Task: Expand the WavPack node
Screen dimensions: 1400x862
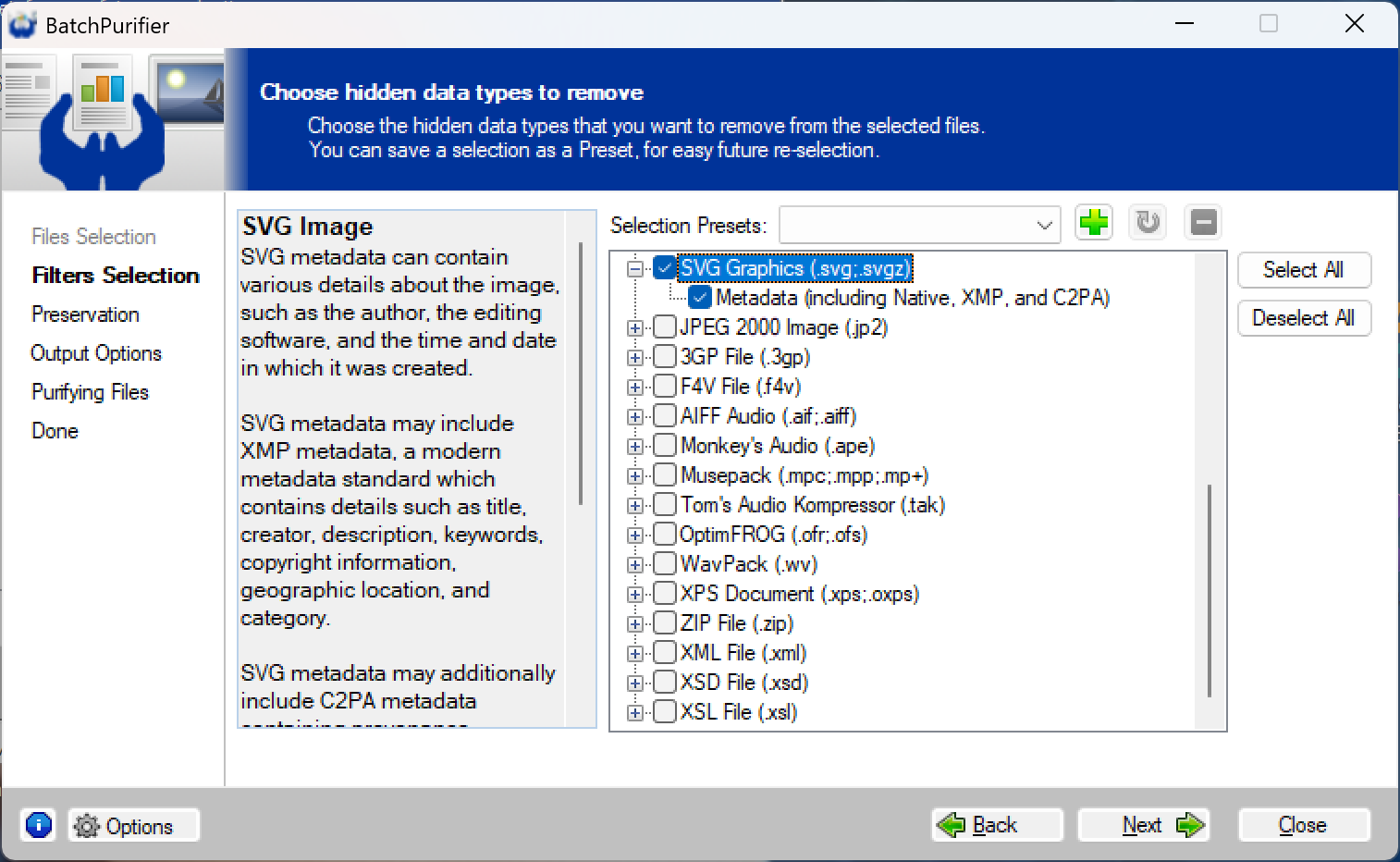Action: [x=635, y=565]
